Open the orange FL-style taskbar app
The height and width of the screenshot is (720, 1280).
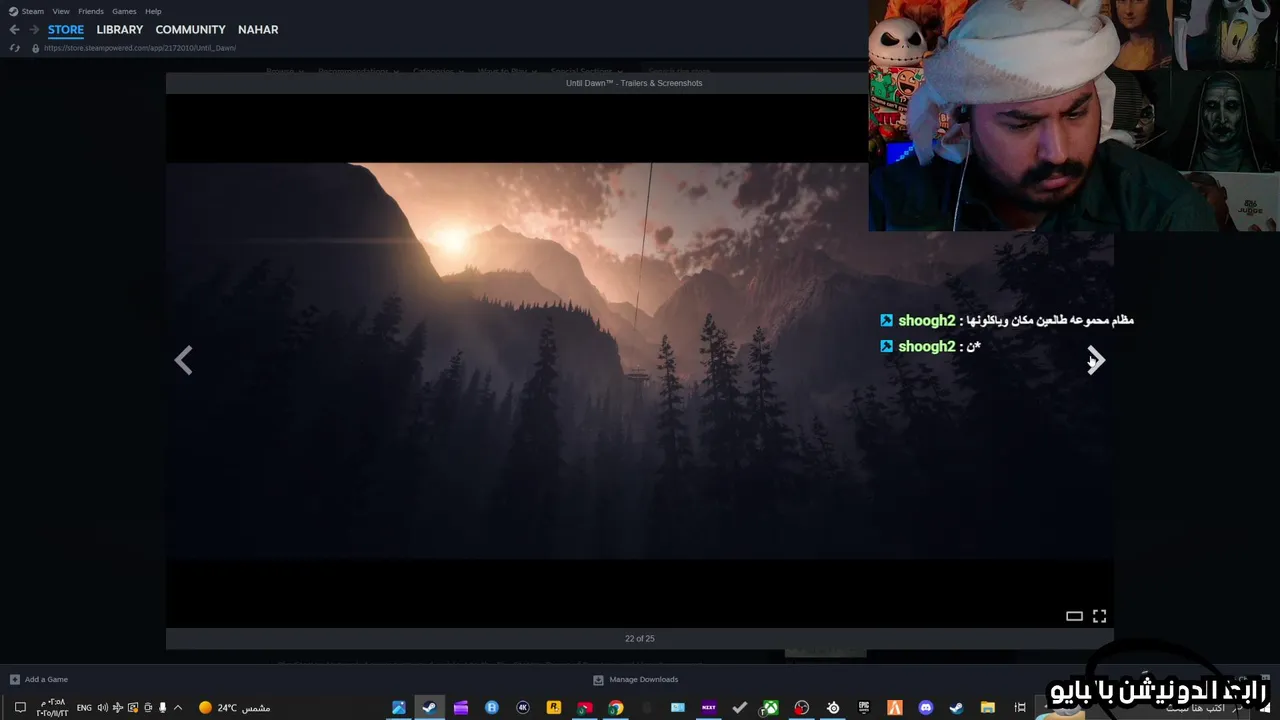click(x=895, y=707)
